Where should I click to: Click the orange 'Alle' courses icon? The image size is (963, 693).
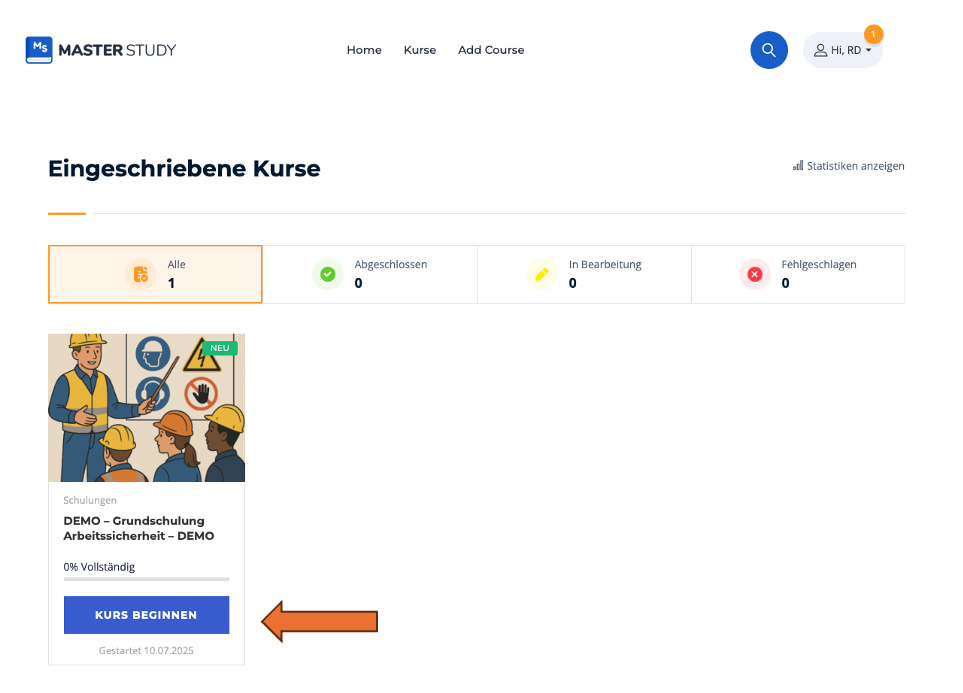tap(141, 274)
